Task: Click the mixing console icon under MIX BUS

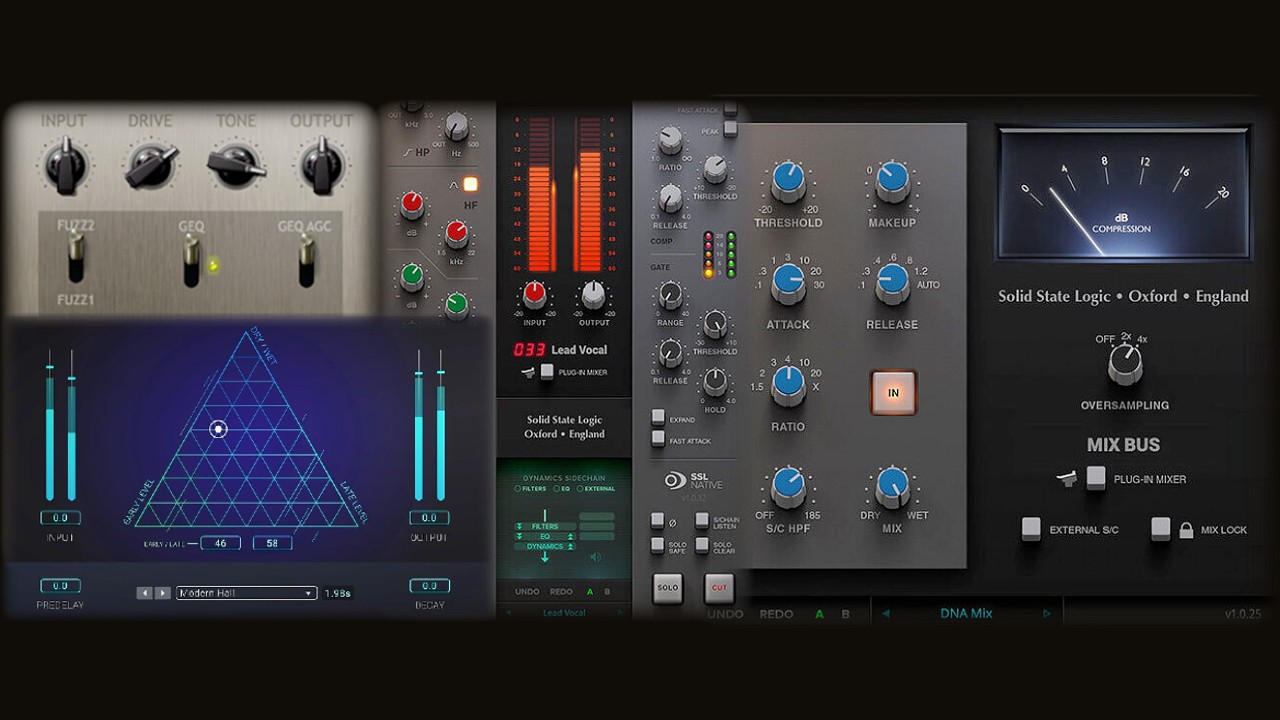Action: pyautogui.click(x=1068, y=479)
